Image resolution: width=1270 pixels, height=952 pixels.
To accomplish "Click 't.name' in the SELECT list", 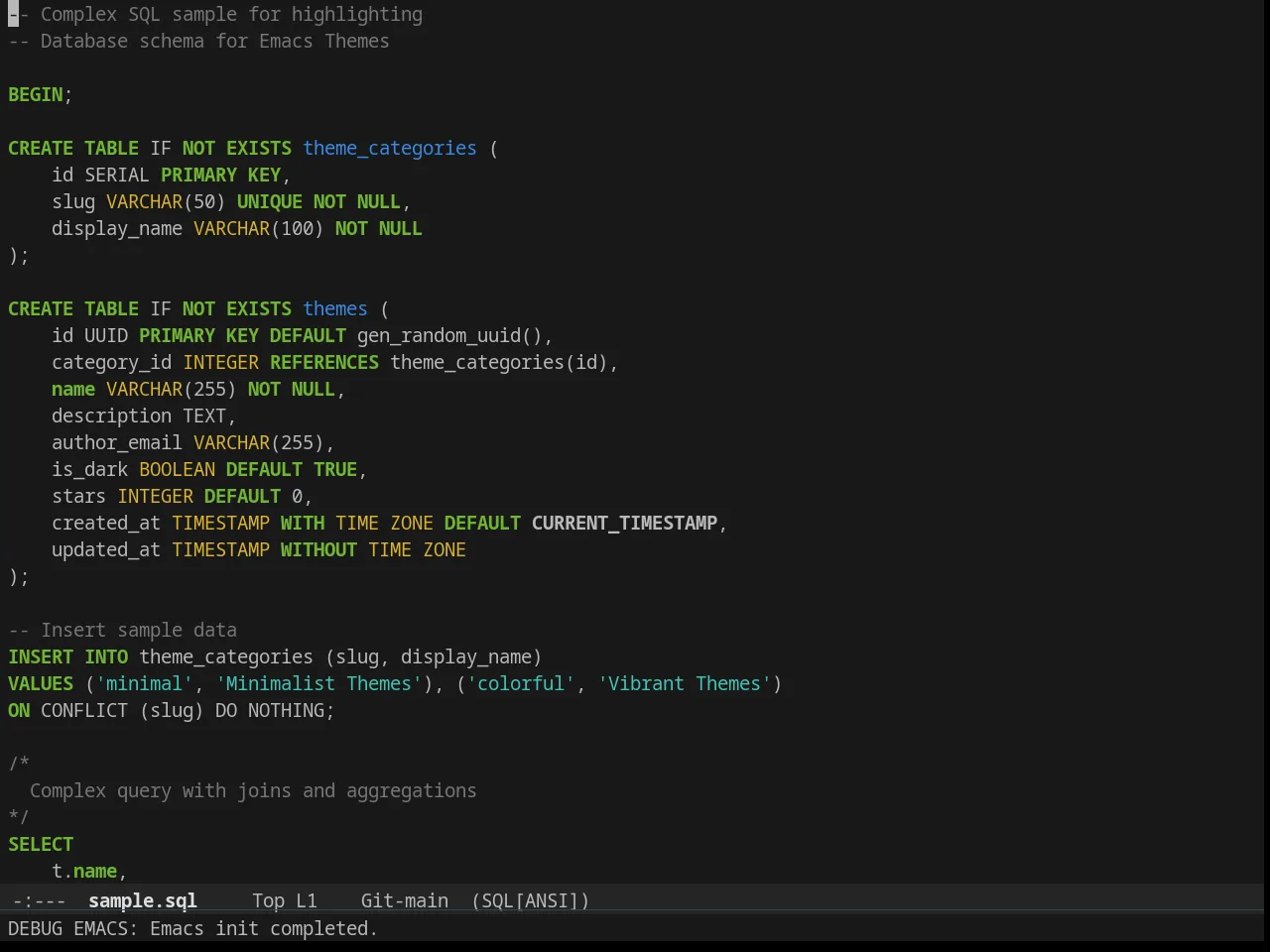I will click(84, 871).
